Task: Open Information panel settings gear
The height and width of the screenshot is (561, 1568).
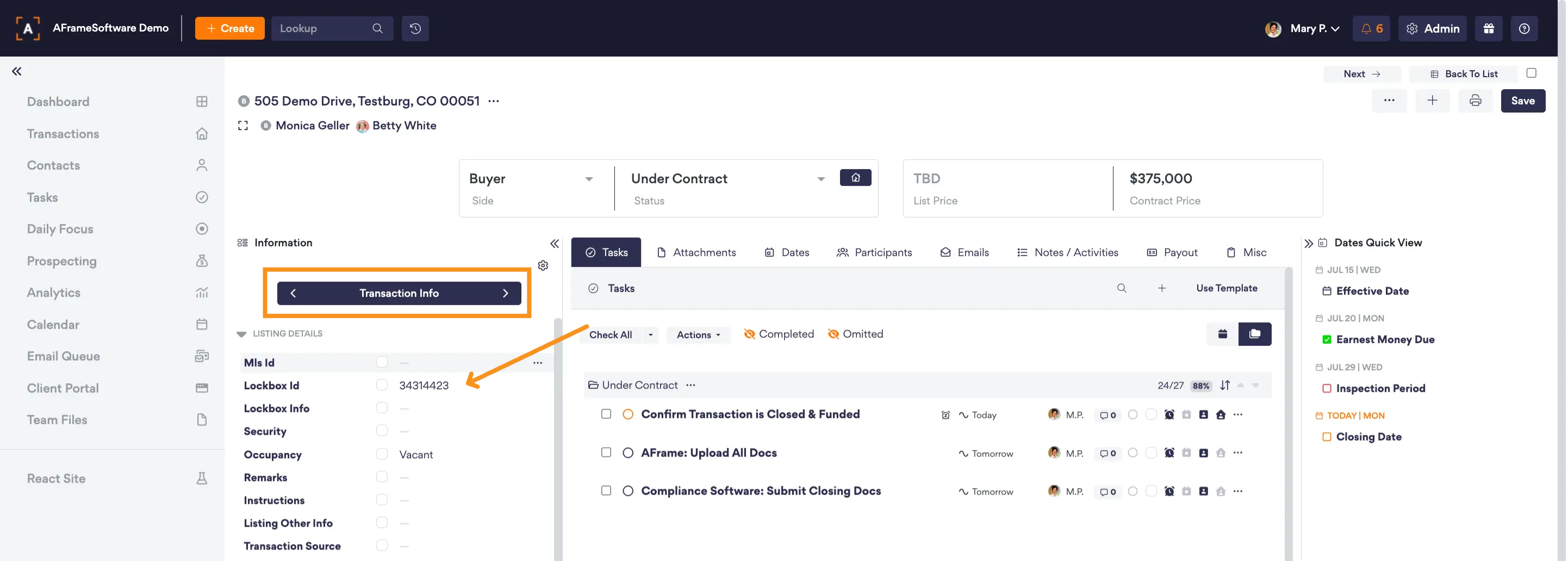Action: [543, 265]
